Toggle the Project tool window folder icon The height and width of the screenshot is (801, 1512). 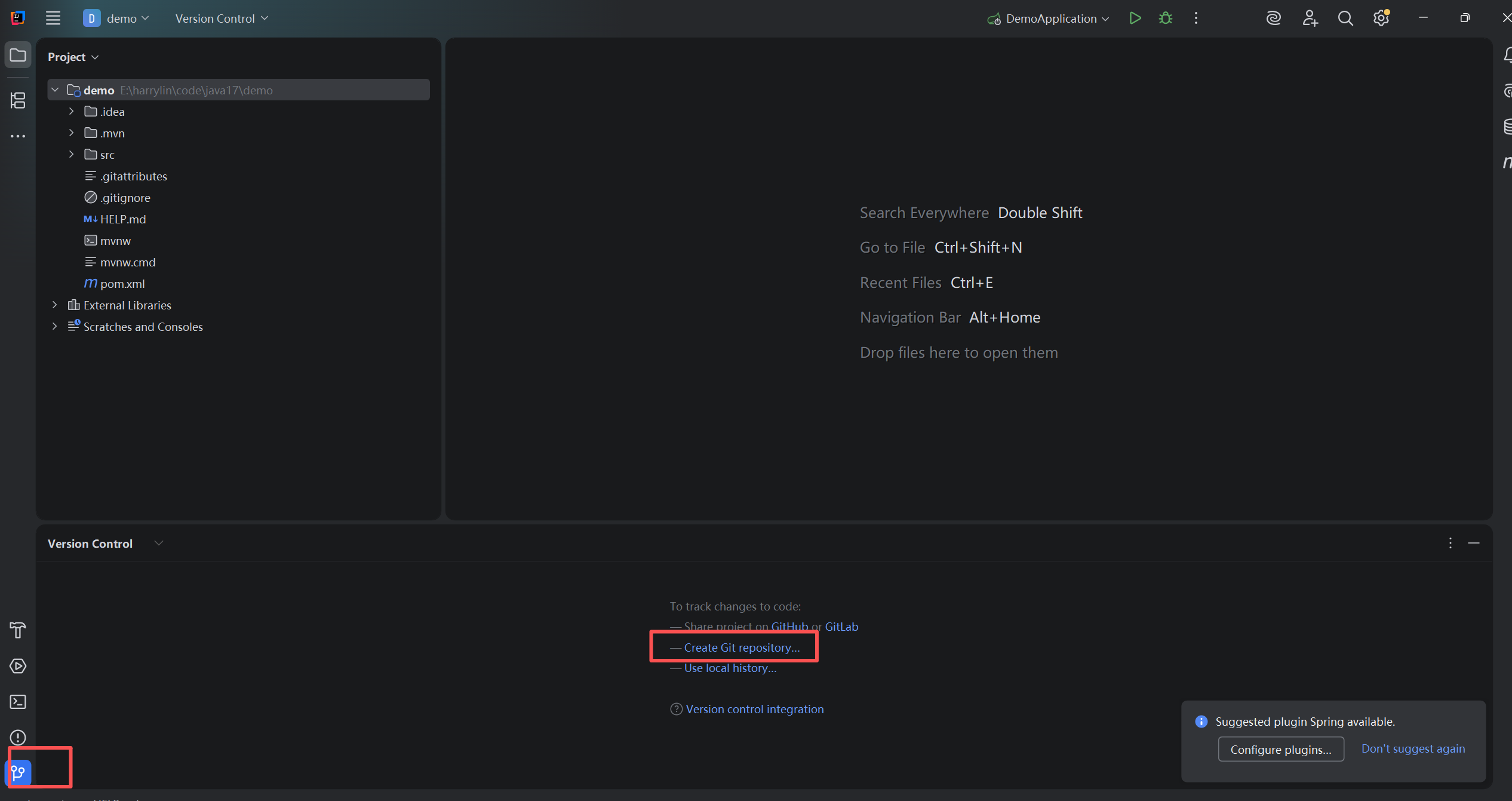coord(18,56)
